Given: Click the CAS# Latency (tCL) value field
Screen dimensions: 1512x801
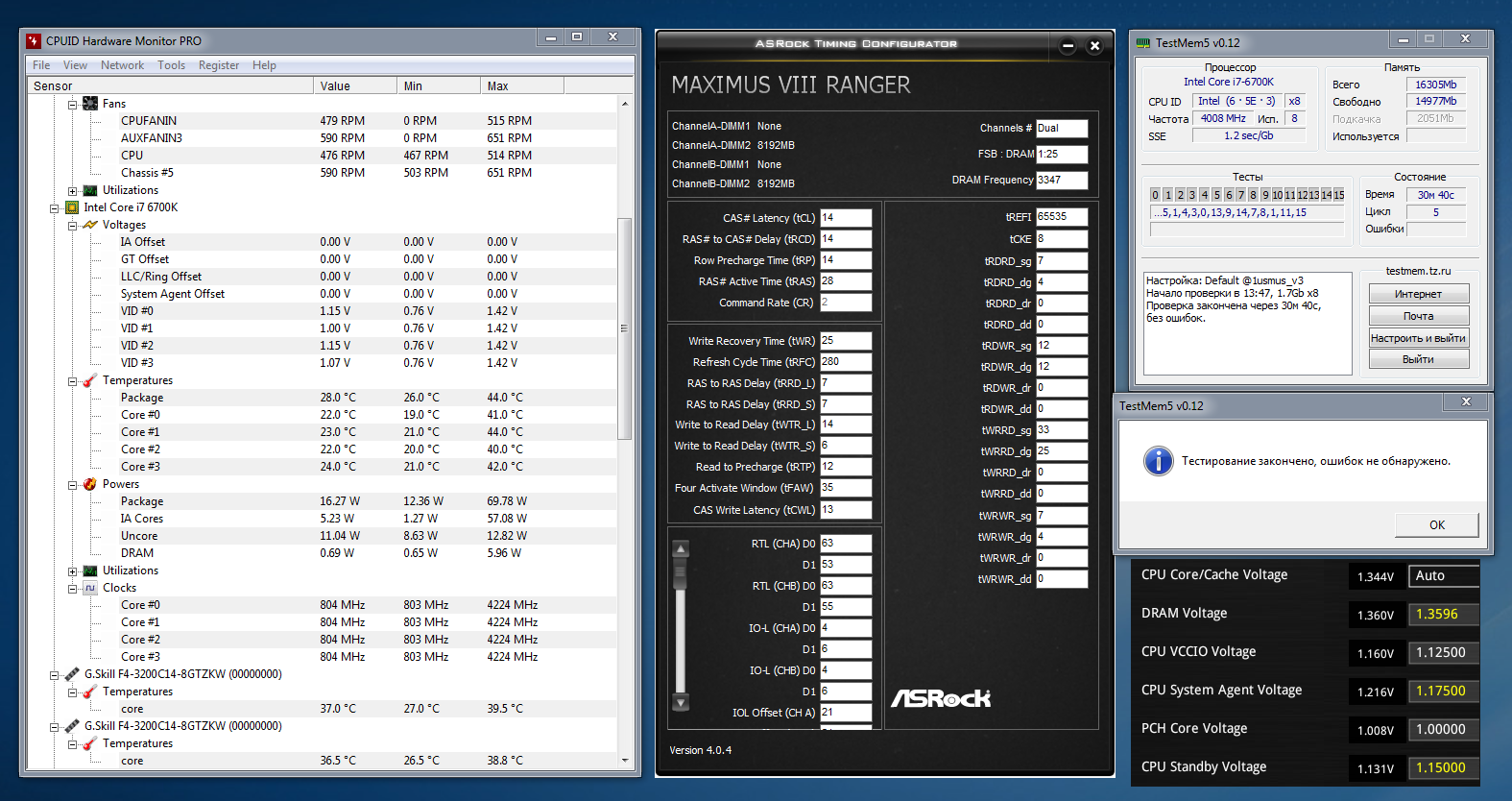Looking at the screenshot, I should click(x=845, y=218).
